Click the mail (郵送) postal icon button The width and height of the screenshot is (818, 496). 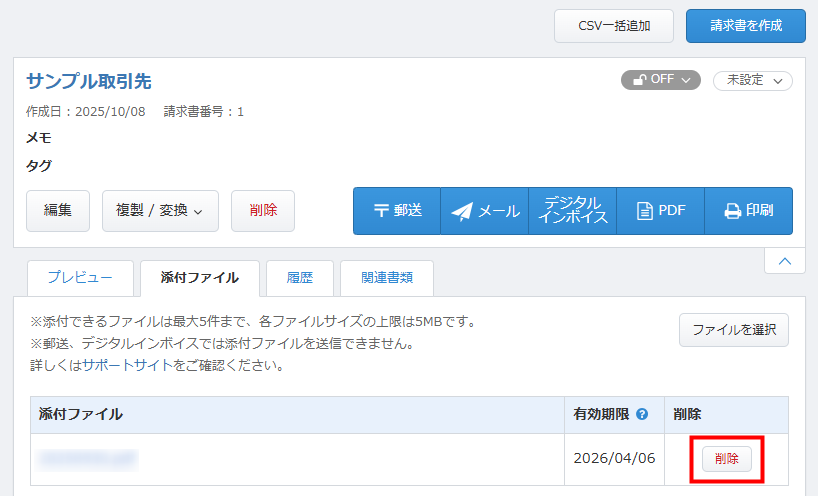(397, 211)
